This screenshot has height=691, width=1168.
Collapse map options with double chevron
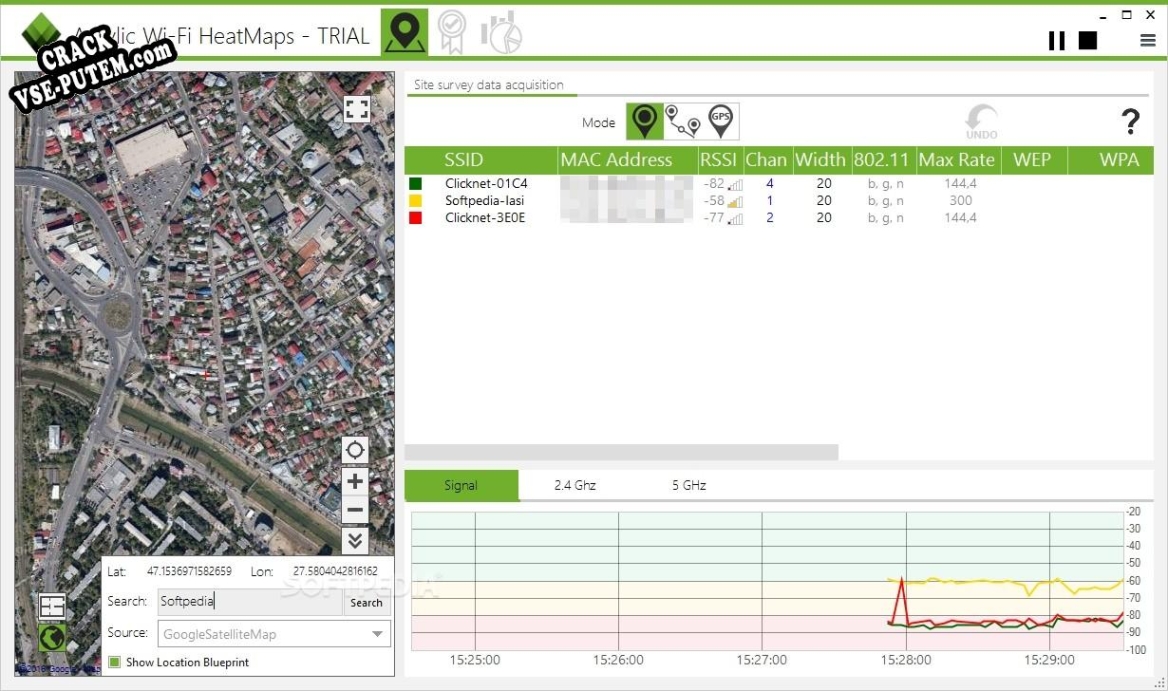point(355,540)
